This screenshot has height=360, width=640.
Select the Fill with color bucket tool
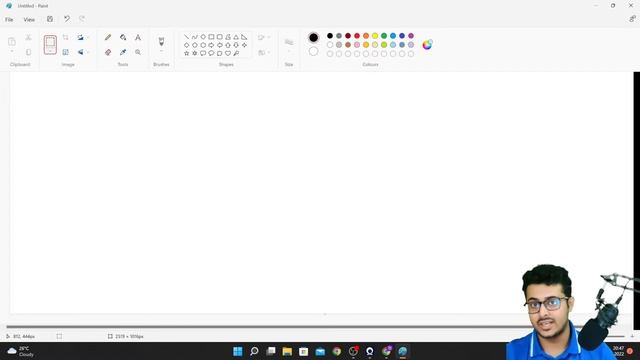[x=123, y=38]
